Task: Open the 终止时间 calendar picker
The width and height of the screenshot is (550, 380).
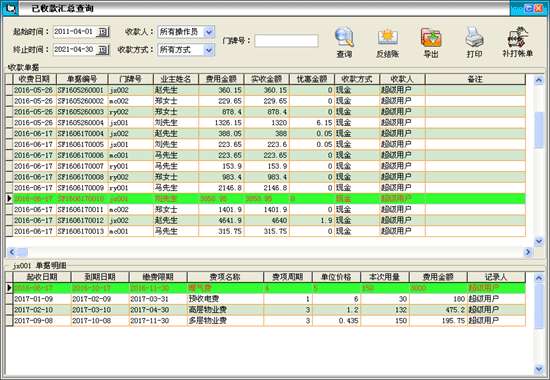Action: point(103,50)
